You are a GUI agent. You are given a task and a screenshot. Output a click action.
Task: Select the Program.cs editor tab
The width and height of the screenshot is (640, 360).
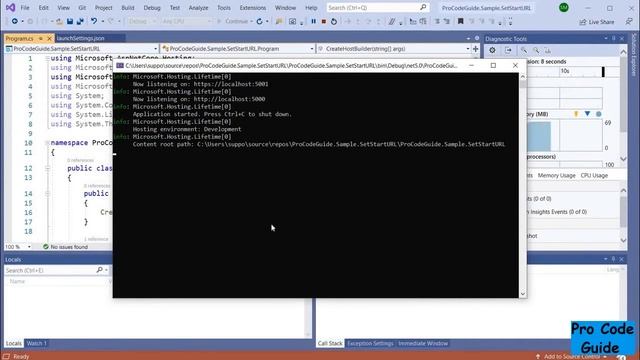20,38
